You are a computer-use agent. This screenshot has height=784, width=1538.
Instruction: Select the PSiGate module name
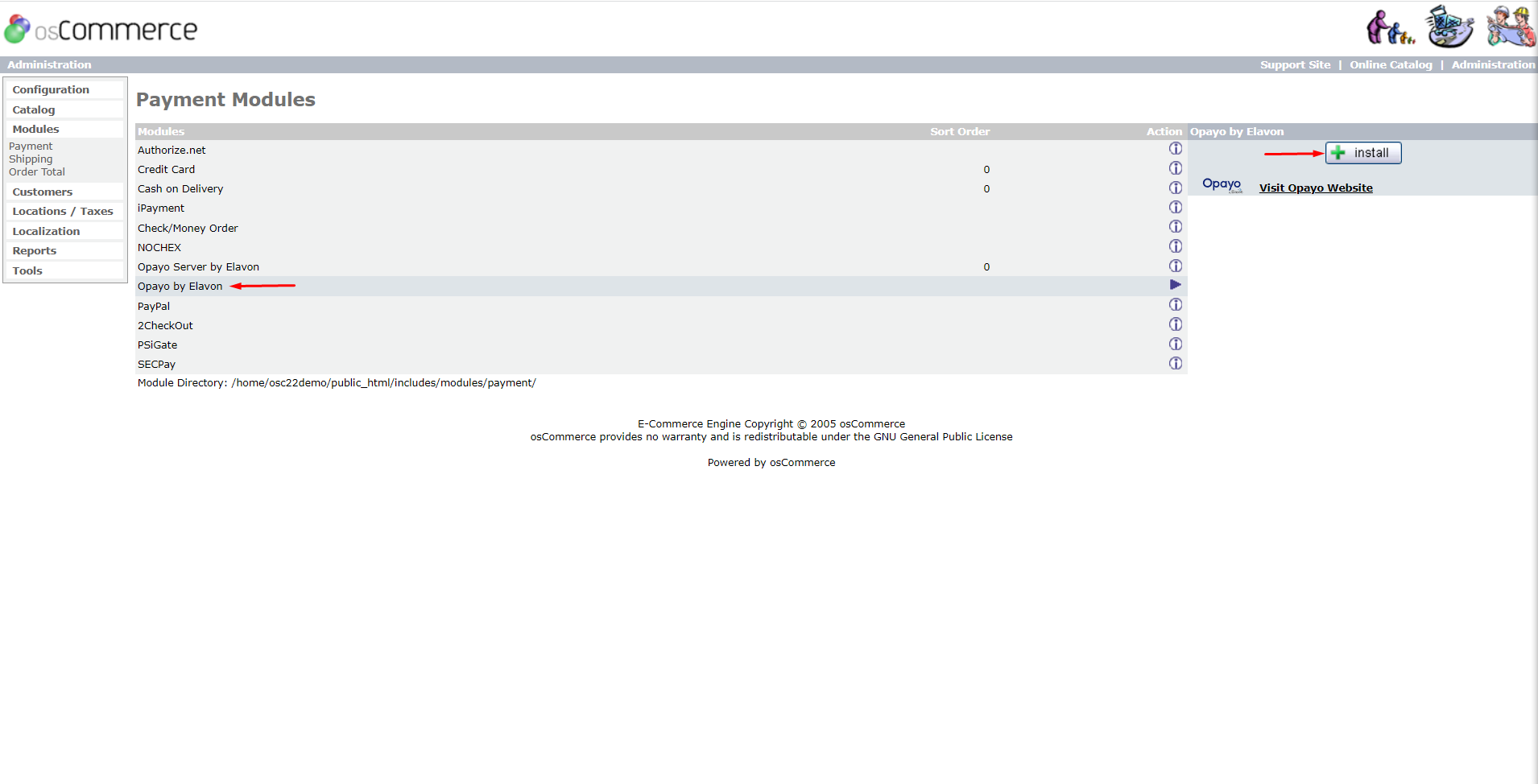click(x=157, y=345)
